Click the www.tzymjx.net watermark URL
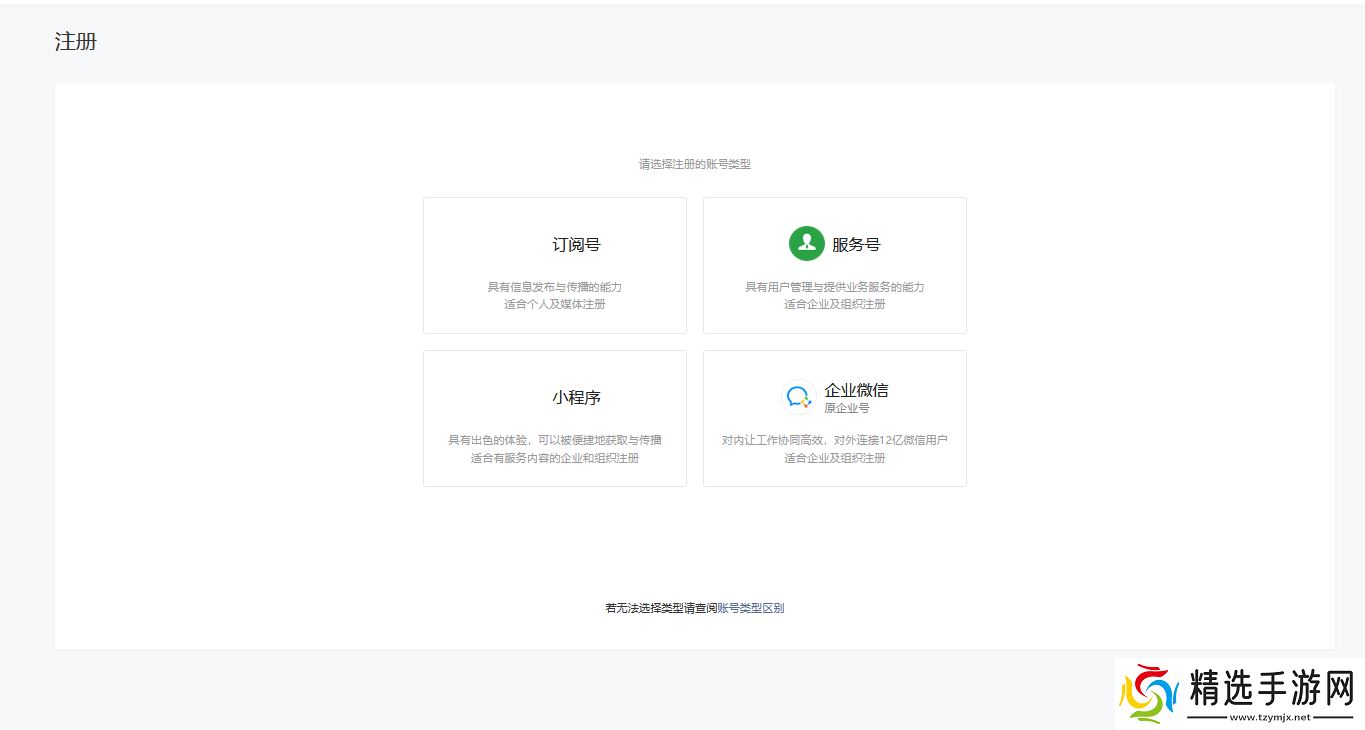The height and width of the screenshot is (730, 1365). (1270, 717)
